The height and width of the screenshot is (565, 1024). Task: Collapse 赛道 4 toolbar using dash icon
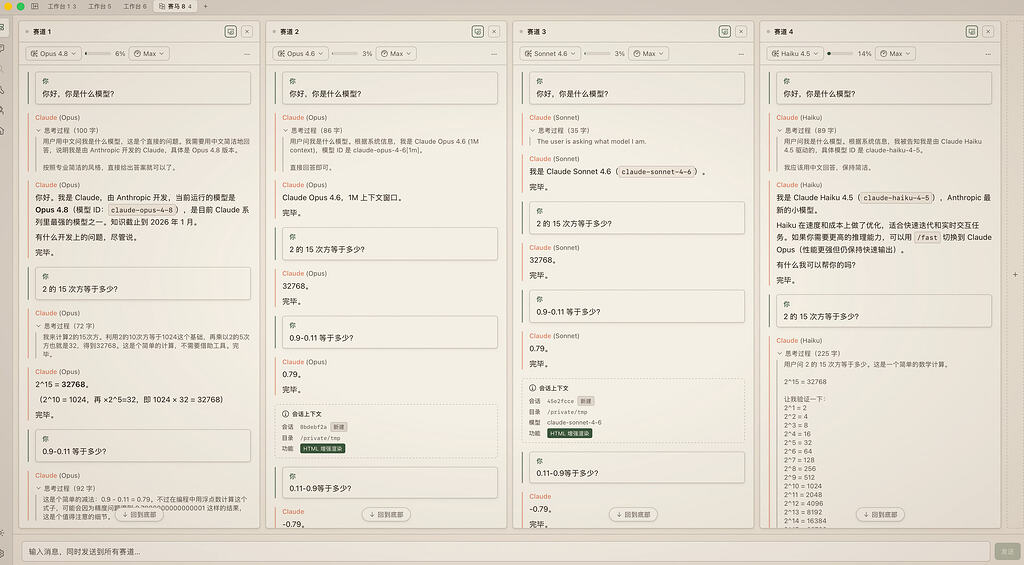[988, 54]
